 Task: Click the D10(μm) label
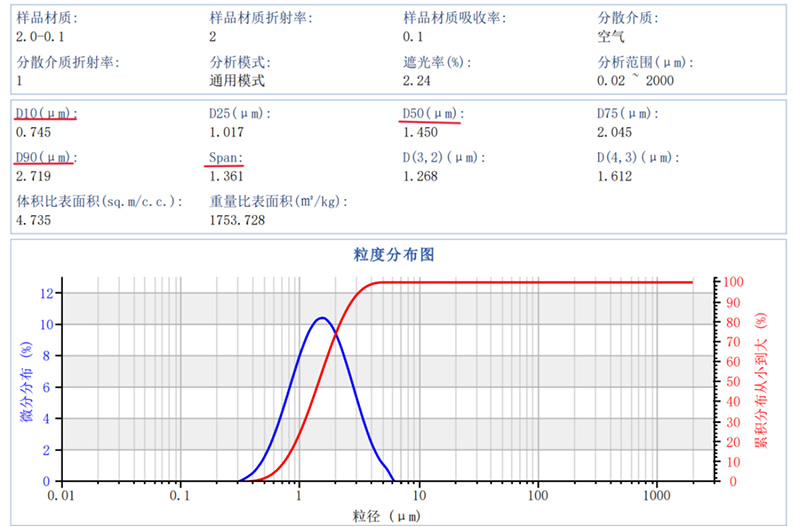tap(46, 112)
